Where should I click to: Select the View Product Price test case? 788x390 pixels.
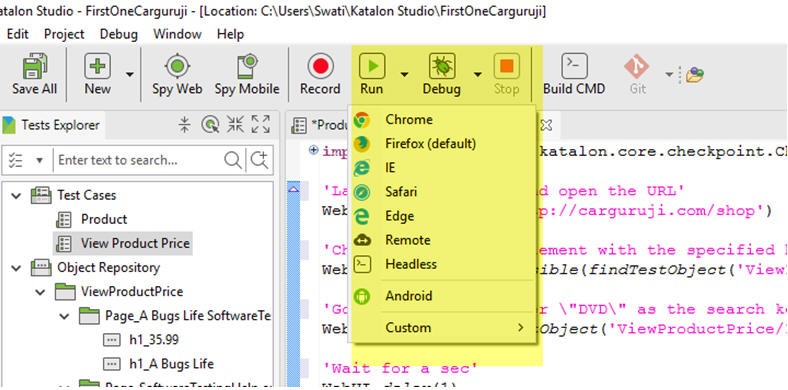(135, 243)
